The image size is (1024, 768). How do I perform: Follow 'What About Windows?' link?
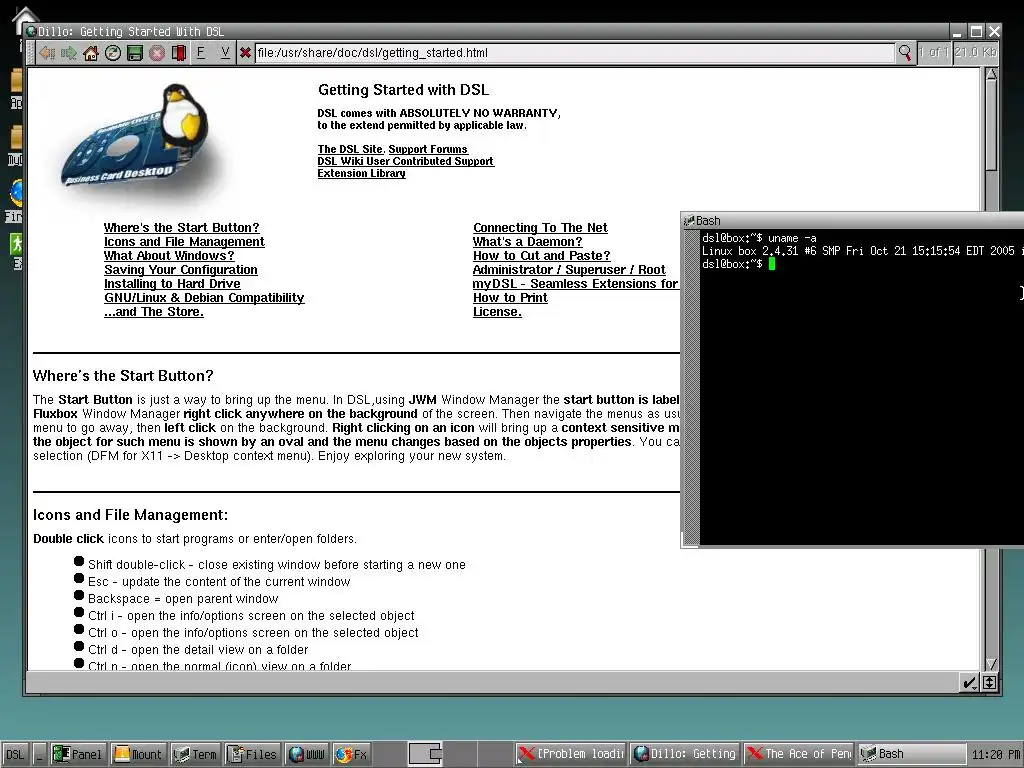[169, 255]
